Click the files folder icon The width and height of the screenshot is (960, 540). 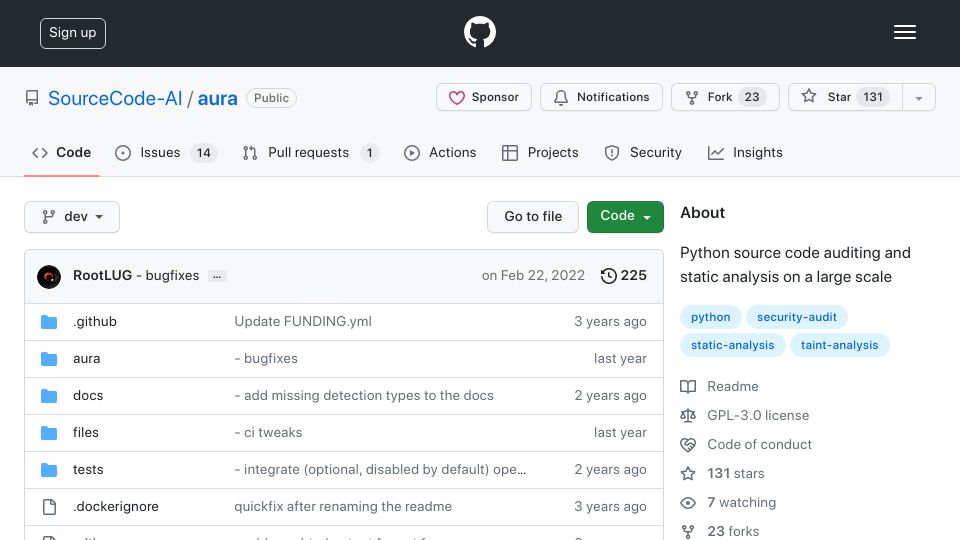[x=49, y=433]
